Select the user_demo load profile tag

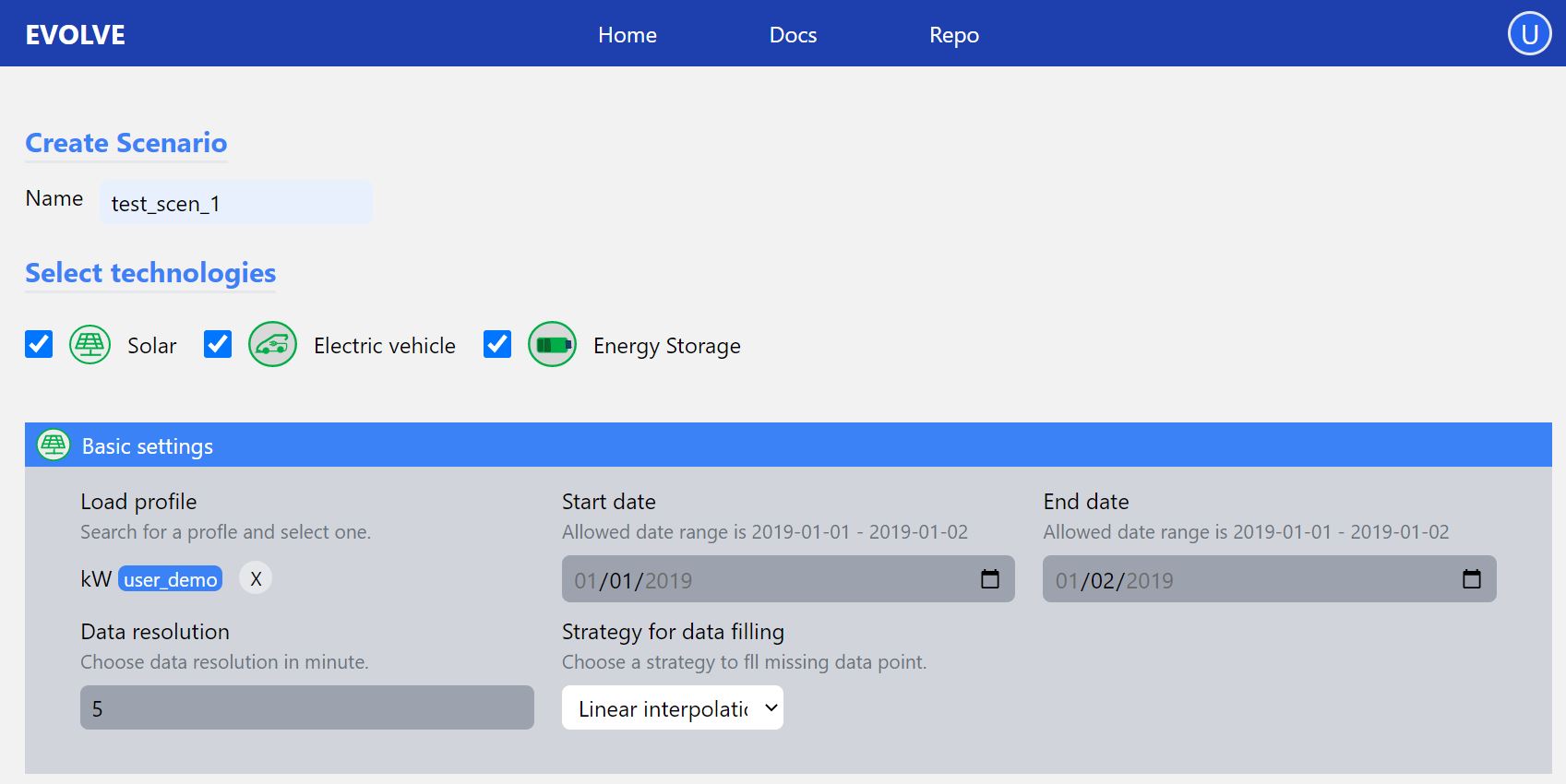tap(171, 579)
